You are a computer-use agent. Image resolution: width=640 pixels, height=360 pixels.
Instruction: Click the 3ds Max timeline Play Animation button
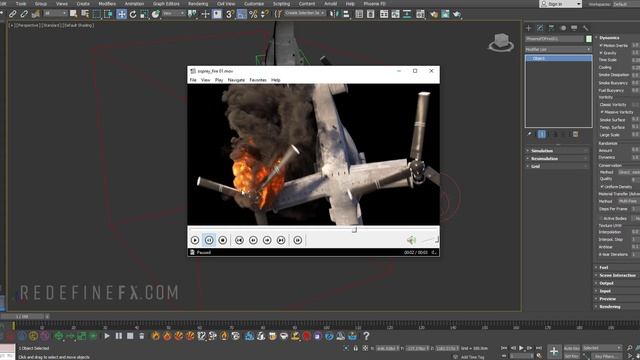pyautogui.click(x=521, y=348)
